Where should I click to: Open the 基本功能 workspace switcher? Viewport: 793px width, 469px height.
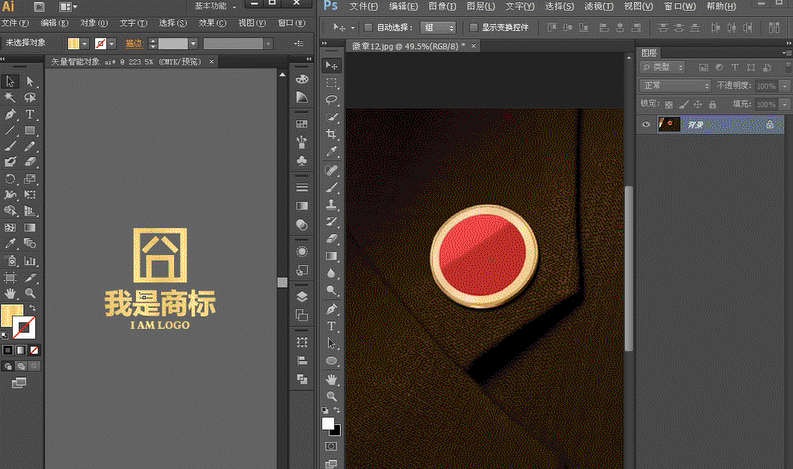213,6
